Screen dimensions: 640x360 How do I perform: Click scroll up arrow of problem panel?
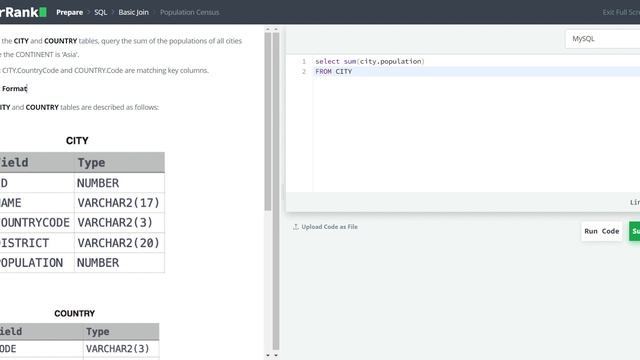268,29
